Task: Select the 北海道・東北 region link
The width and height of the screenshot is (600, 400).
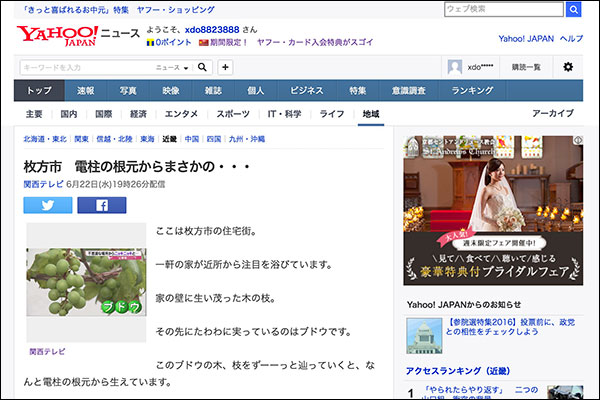Action: point(46,139)
